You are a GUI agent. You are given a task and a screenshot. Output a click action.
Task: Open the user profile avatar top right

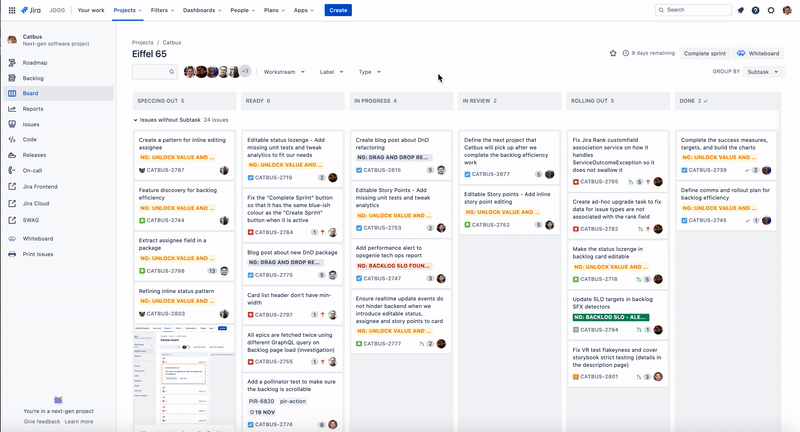(x=787, y=10)
